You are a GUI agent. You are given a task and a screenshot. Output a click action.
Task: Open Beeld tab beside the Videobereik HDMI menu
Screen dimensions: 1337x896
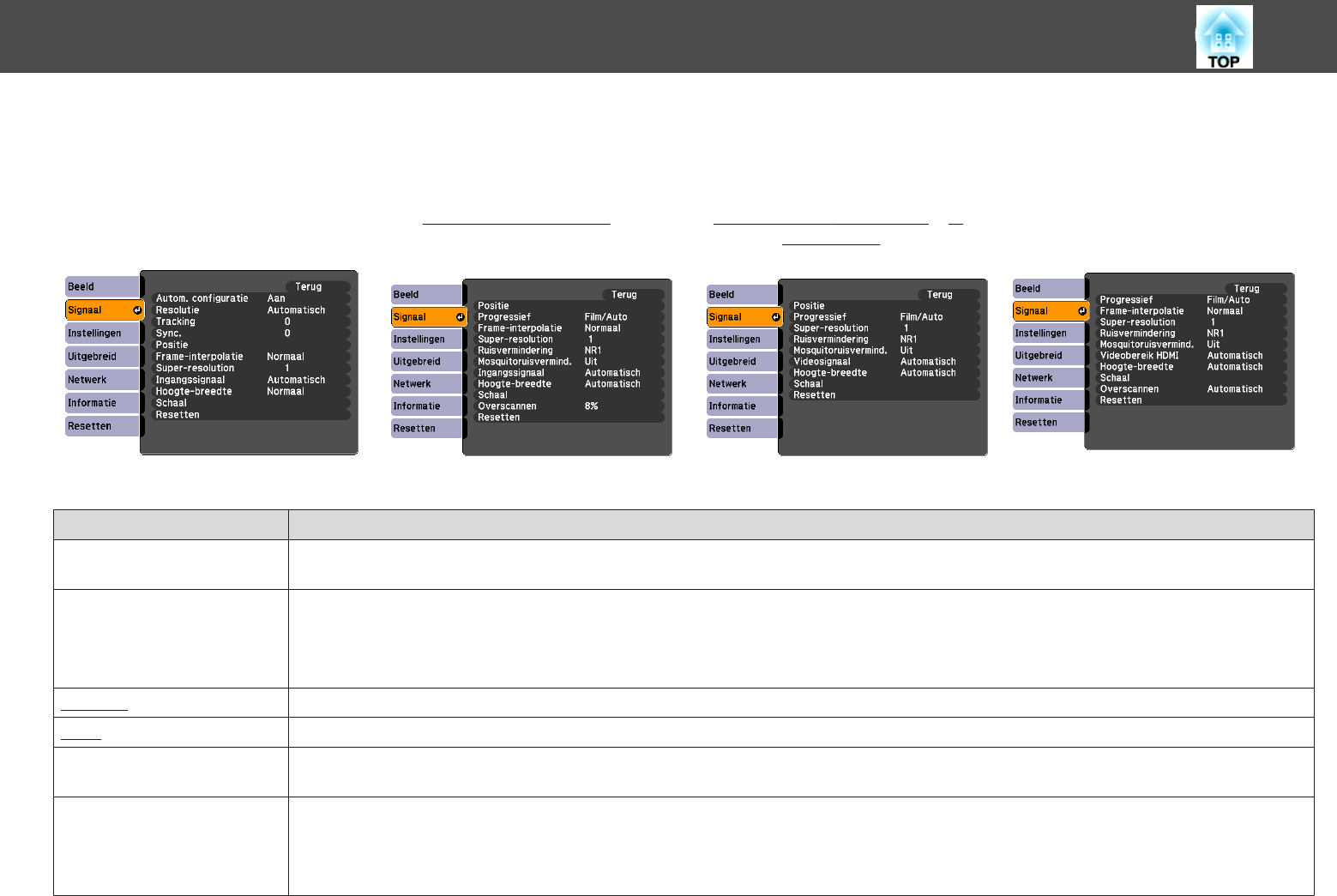tap(1049, 288)
